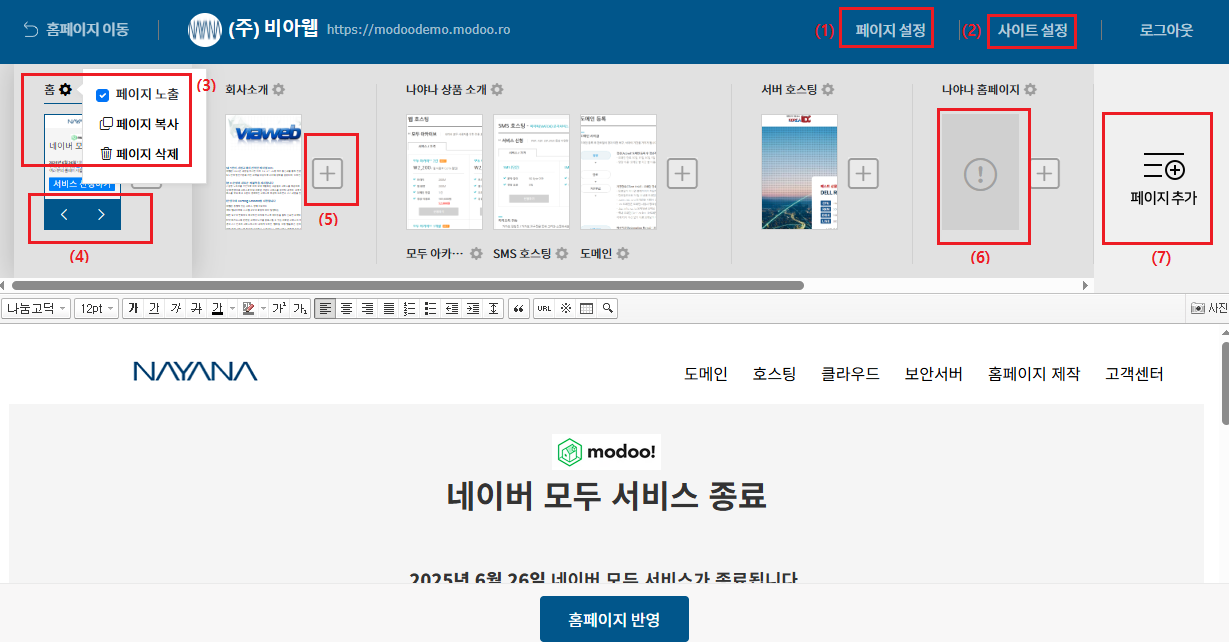Toggle the 페이지 노출 checkbox
1229x642 pixels.
[102, 95]
